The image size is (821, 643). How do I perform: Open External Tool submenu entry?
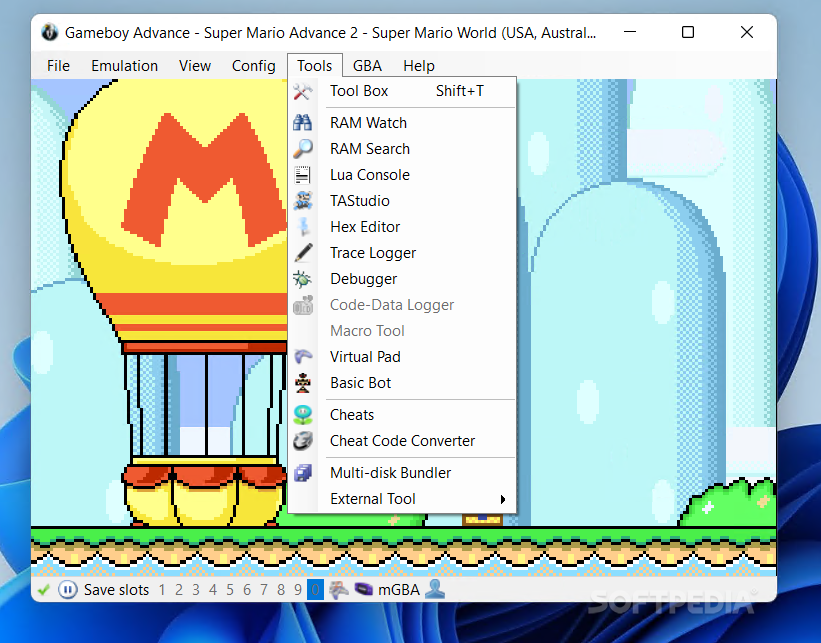pyautogui.click(x=402, y=499)
